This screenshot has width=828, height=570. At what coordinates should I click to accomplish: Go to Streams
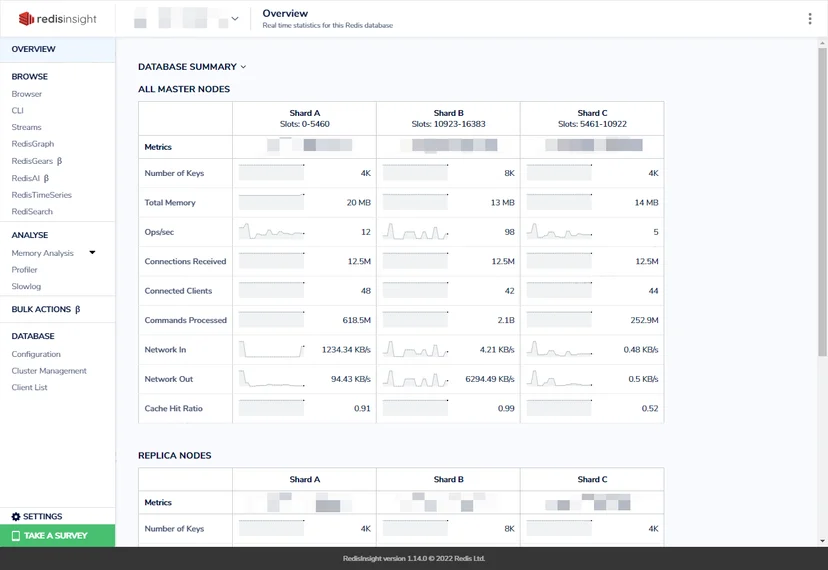[x=26, y=127]
